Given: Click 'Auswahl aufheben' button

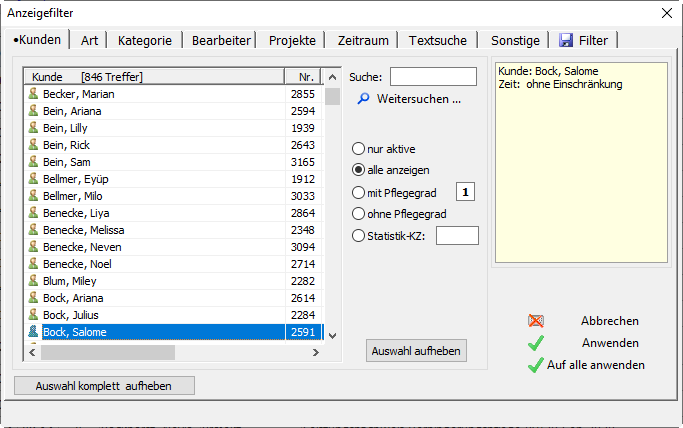Looking at the screenshot, I should 416,351.
